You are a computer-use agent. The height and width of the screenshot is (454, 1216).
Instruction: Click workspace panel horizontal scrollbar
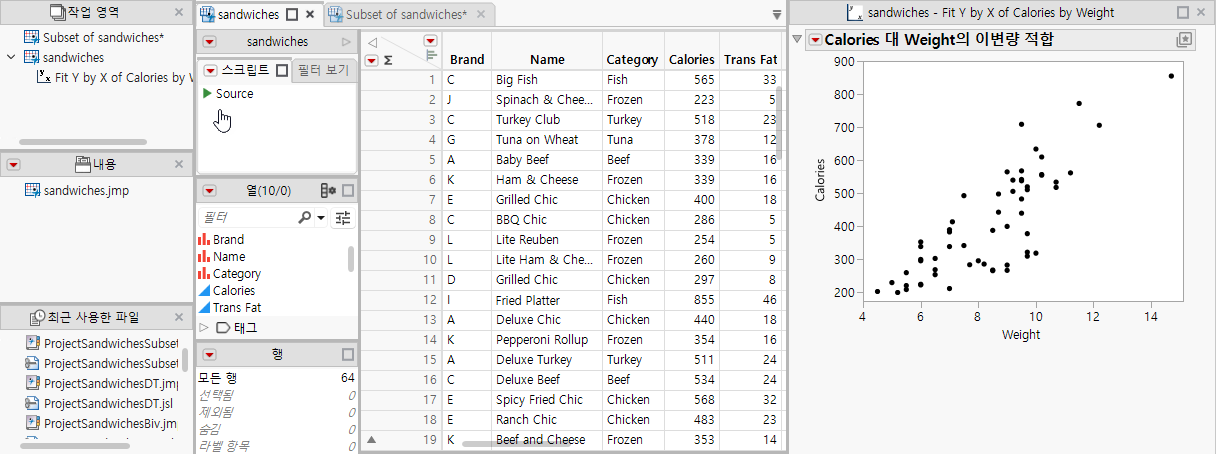[83, 142]
